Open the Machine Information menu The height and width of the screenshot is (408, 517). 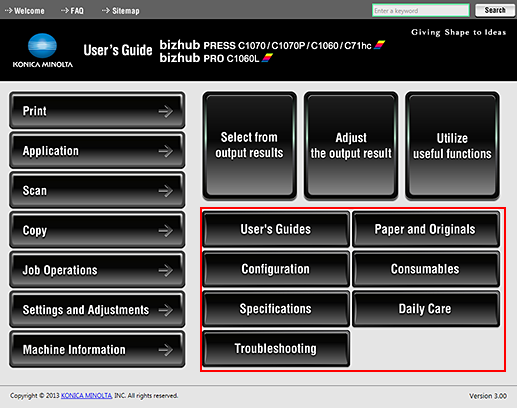97,349
